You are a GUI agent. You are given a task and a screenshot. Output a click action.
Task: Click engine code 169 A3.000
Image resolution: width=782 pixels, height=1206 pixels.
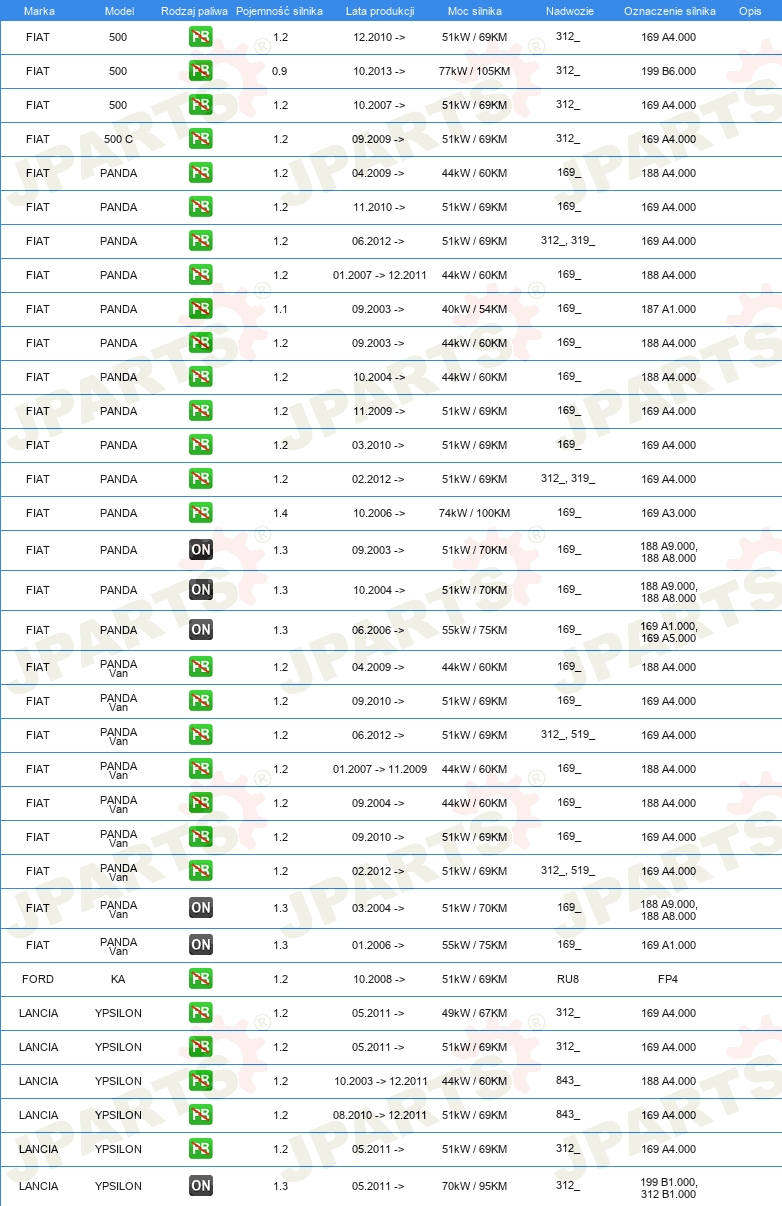point(669,513)
